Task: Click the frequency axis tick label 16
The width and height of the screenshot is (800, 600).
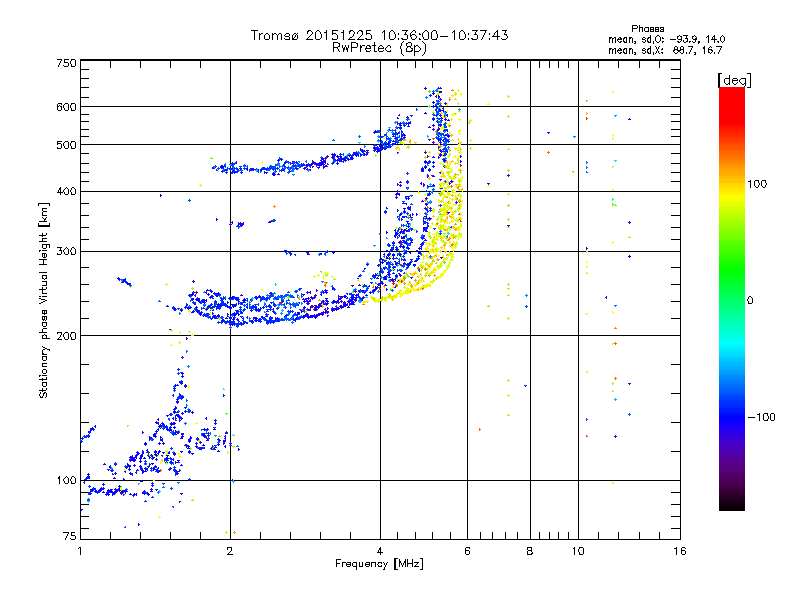Action: coord(680,551)
